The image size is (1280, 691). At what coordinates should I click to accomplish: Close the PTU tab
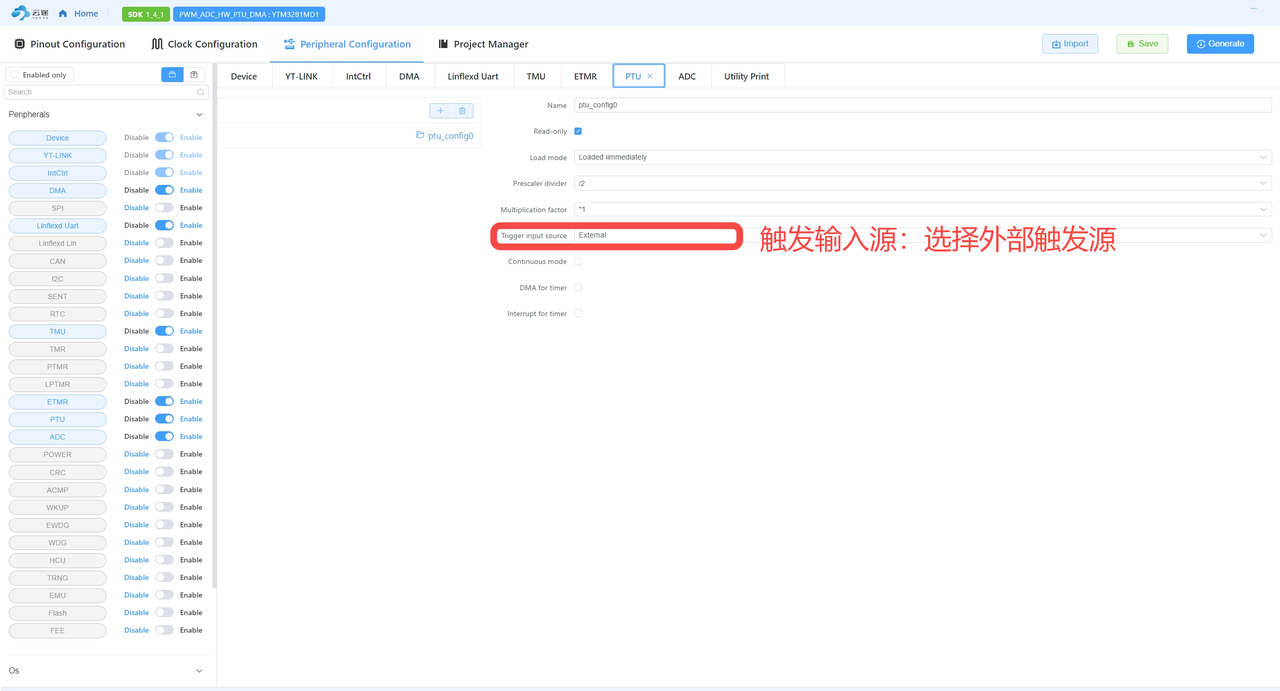coord(650,76)
